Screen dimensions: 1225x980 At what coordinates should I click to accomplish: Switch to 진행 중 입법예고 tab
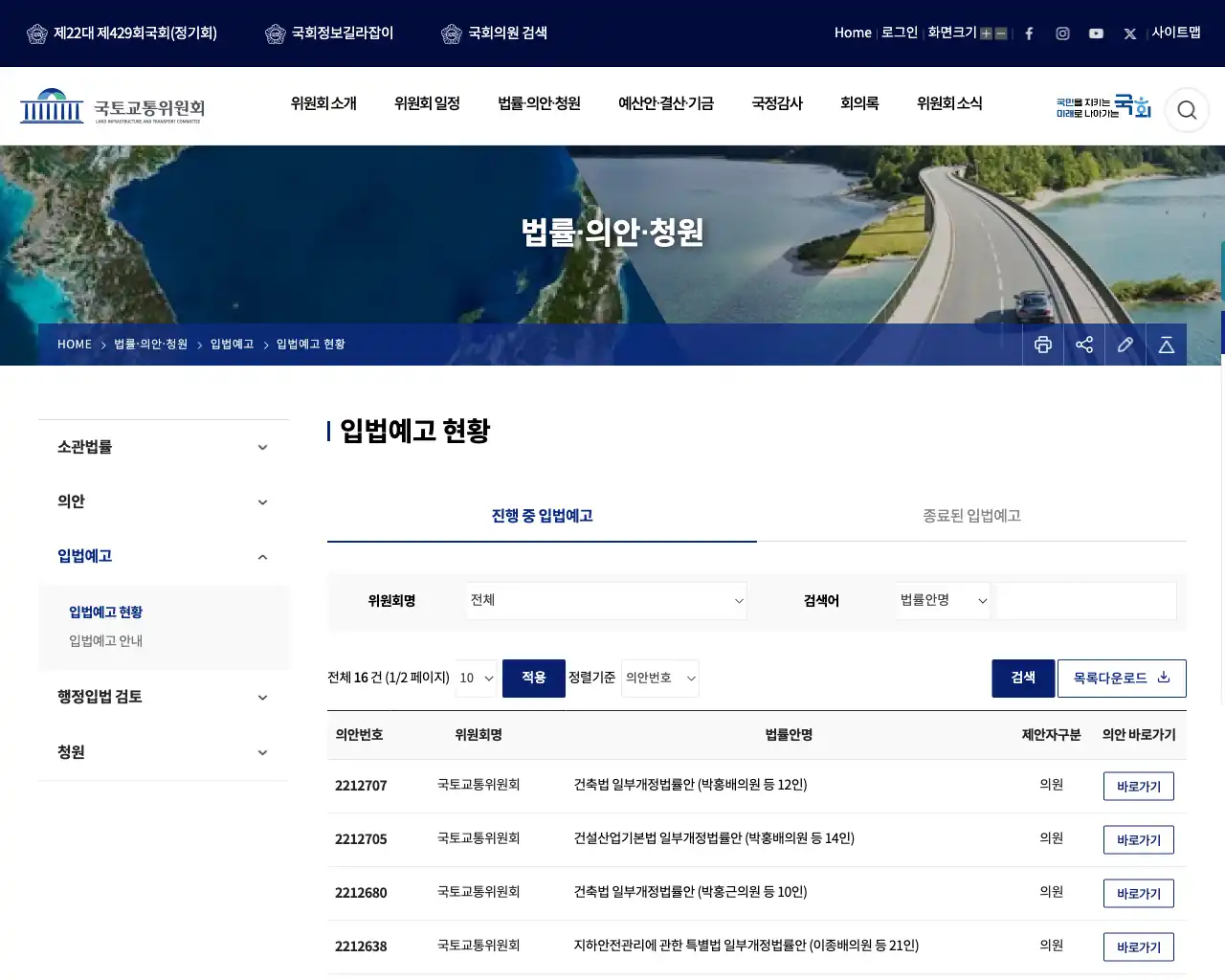(x=542, y=516)
